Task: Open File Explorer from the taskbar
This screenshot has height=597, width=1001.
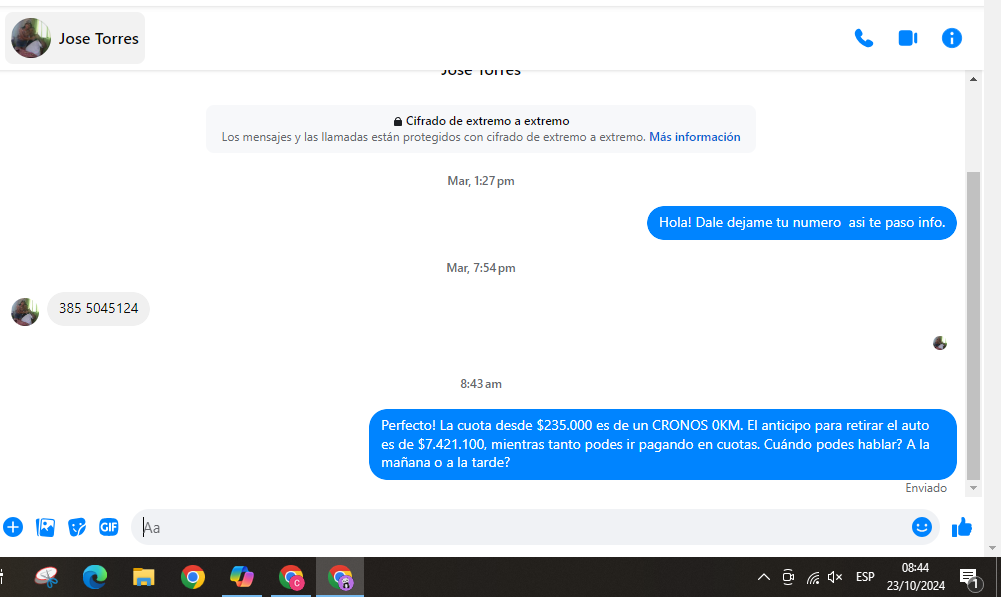Action: tap(144, 577)
